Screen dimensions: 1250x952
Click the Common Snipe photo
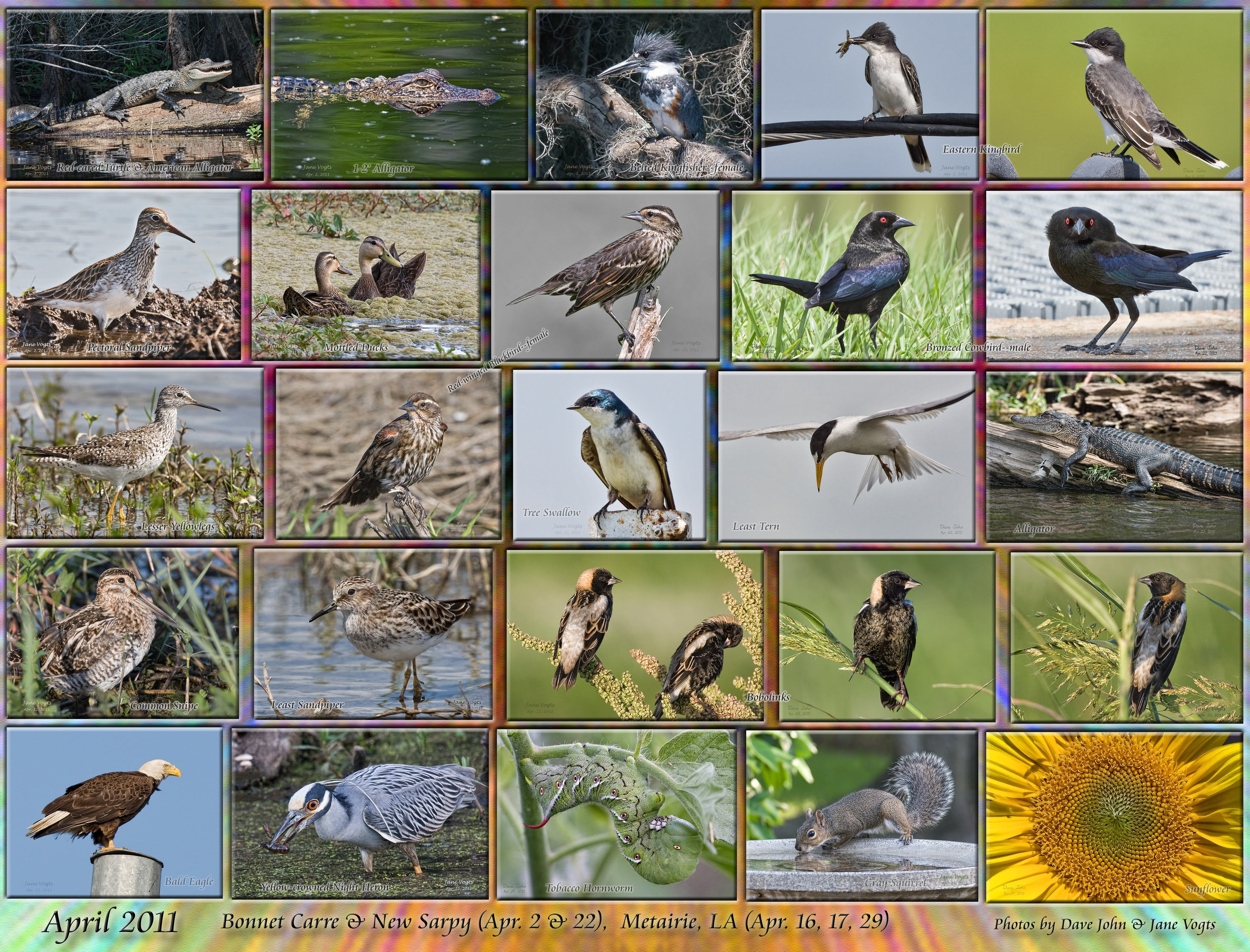pyautogui.click(x=122, y=632)
